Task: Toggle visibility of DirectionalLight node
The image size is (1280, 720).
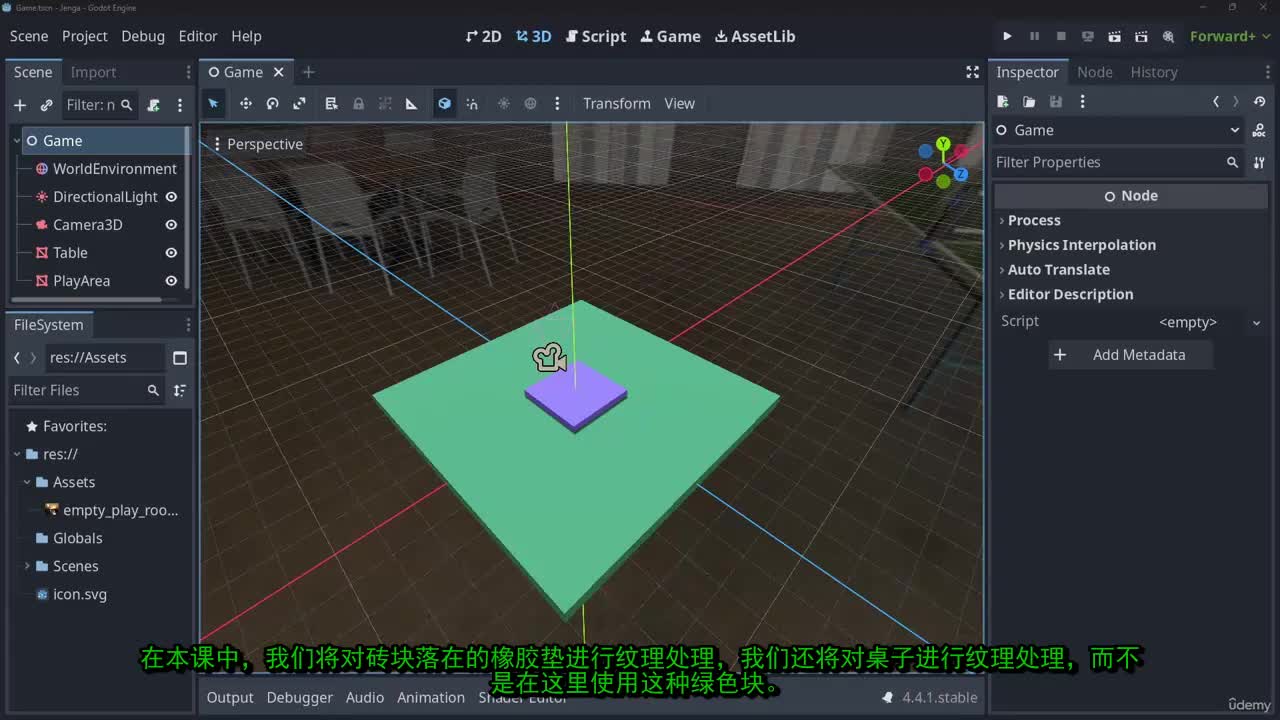Action: (x=171, y=197)
